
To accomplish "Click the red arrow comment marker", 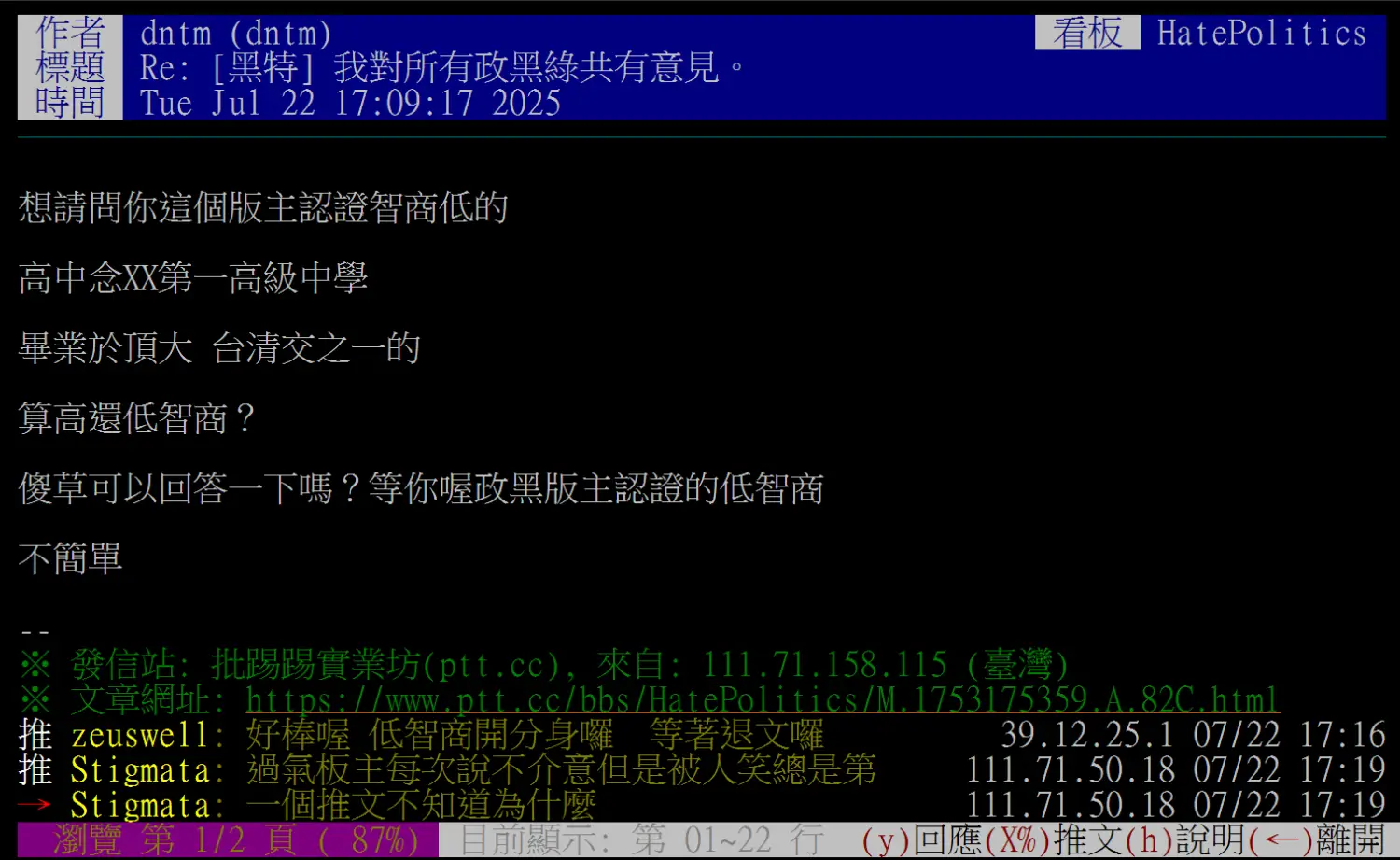I will 35,805.
